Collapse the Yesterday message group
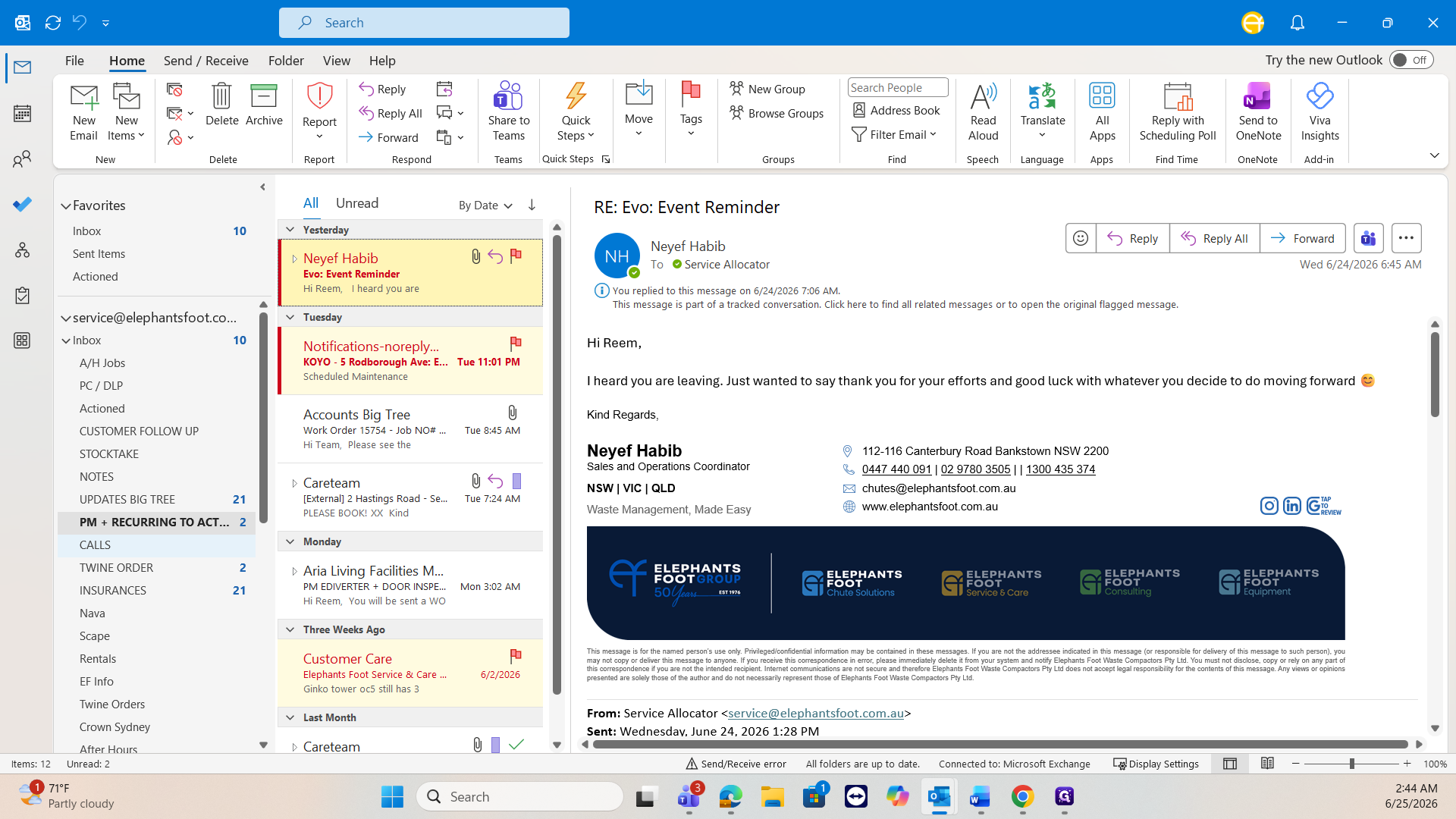 290,230
